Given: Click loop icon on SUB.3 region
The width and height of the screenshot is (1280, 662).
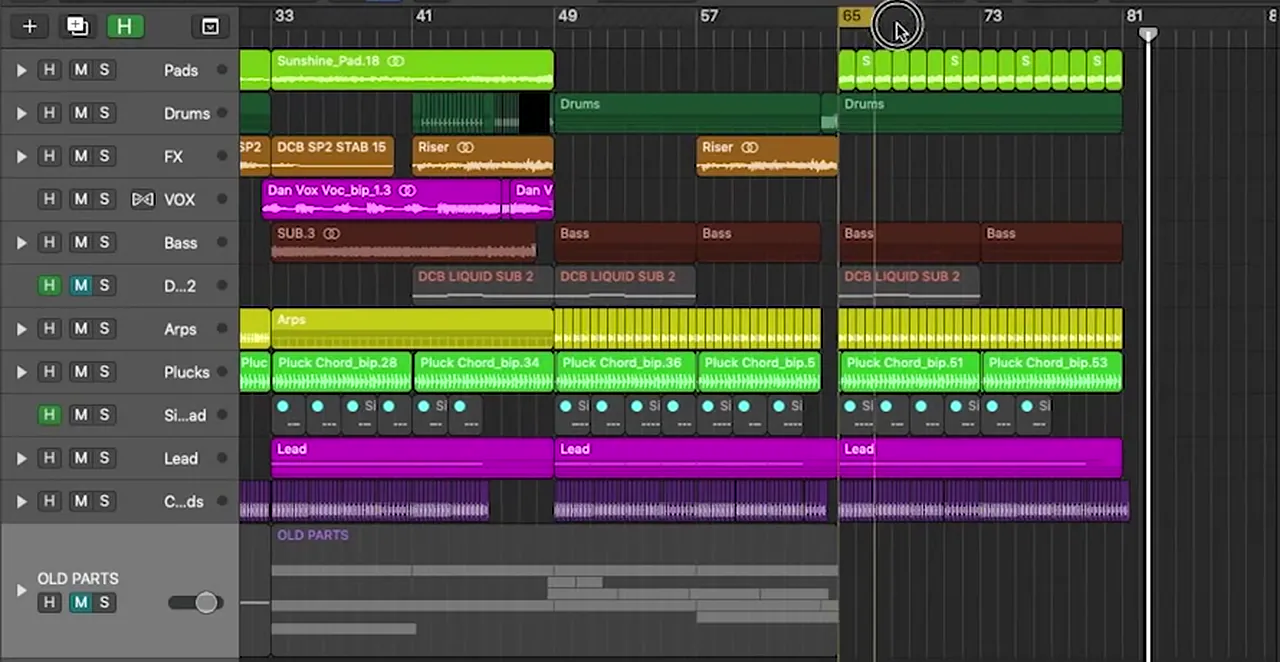Looking at the screenshot, I should pos(331,233).
